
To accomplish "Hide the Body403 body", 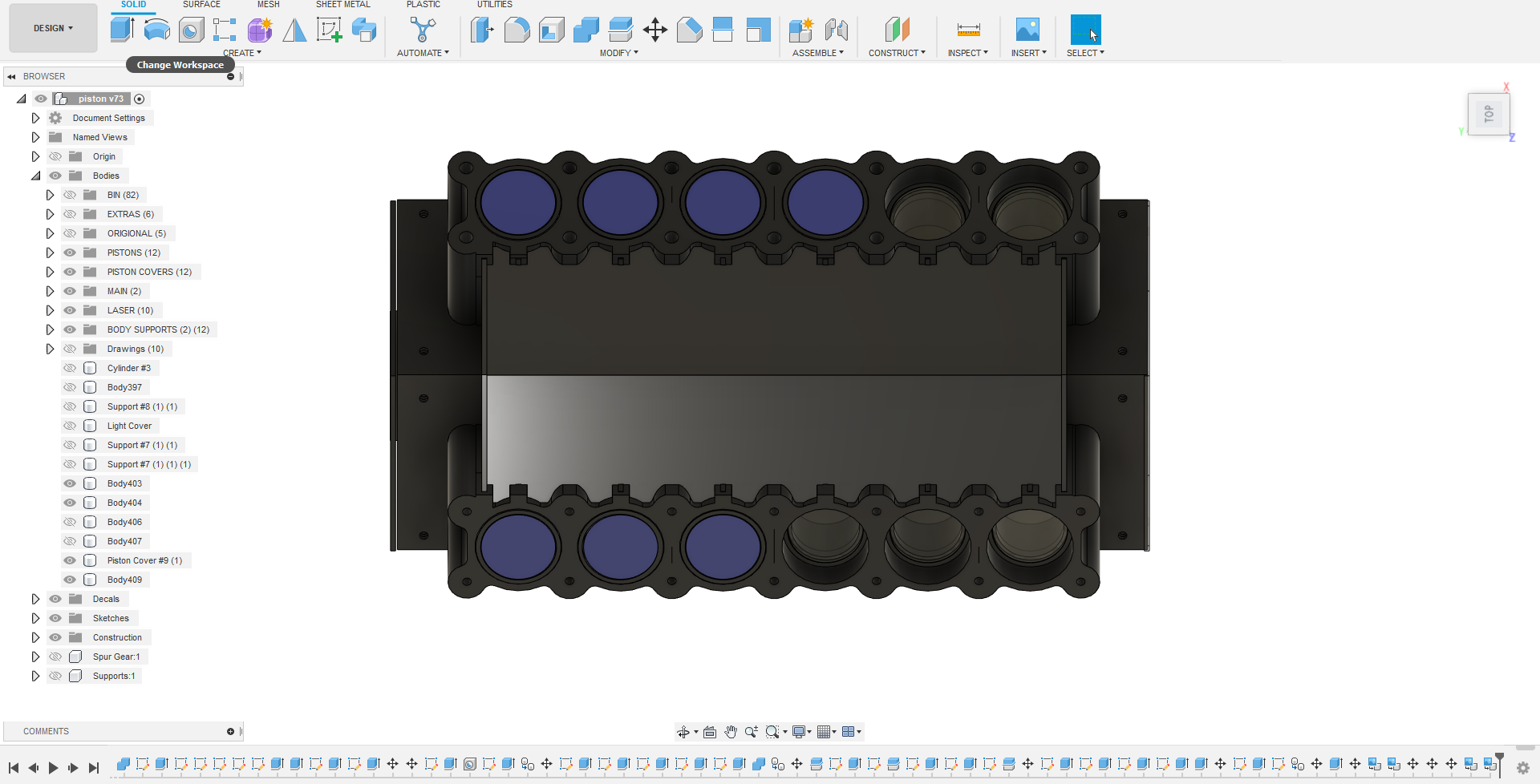I will click(70, 483).
